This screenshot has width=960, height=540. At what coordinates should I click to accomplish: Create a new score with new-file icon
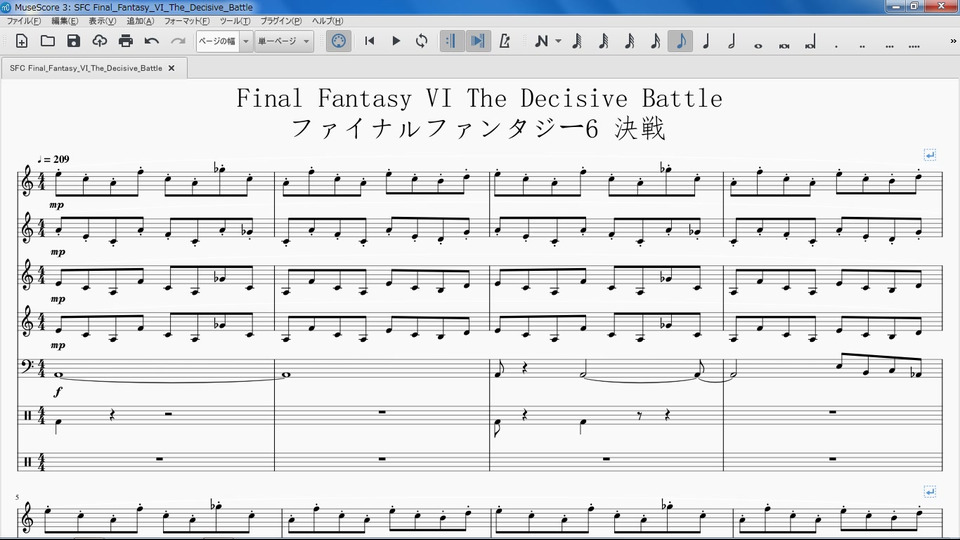coord(21,41)
